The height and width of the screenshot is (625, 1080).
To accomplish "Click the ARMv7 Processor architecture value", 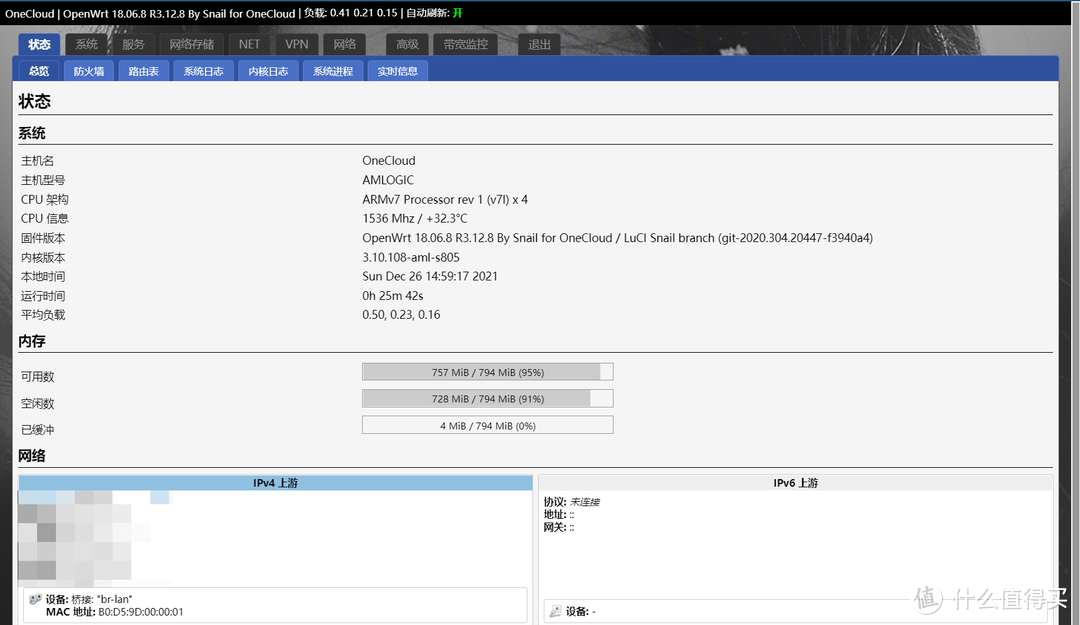I will [x=445, y=199].
